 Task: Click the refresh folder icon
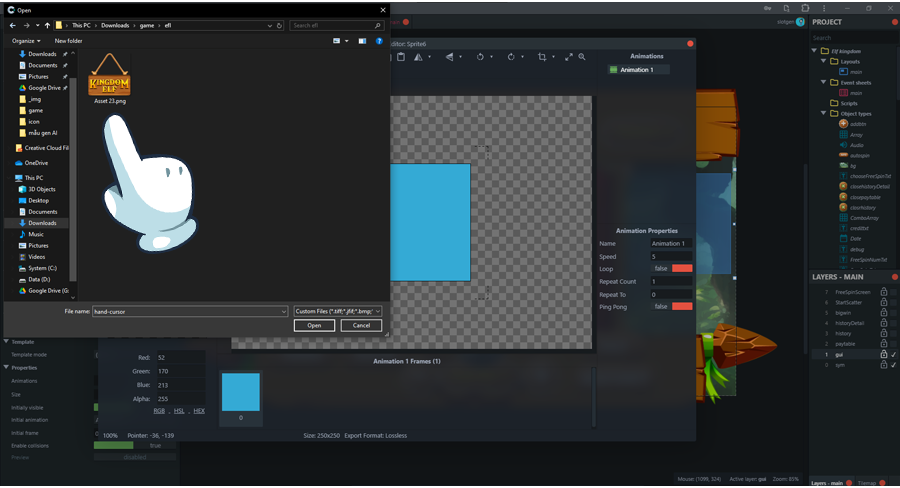[280, 25]
